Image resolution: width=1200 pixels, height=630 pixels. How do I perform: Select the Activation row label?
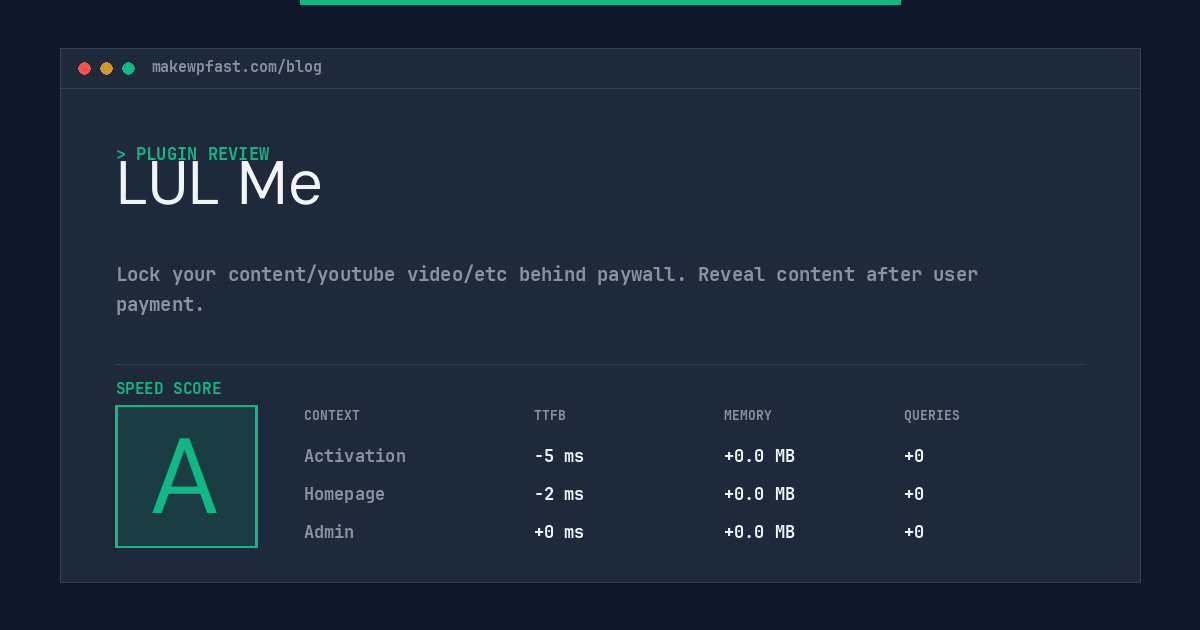coord(355,456)
